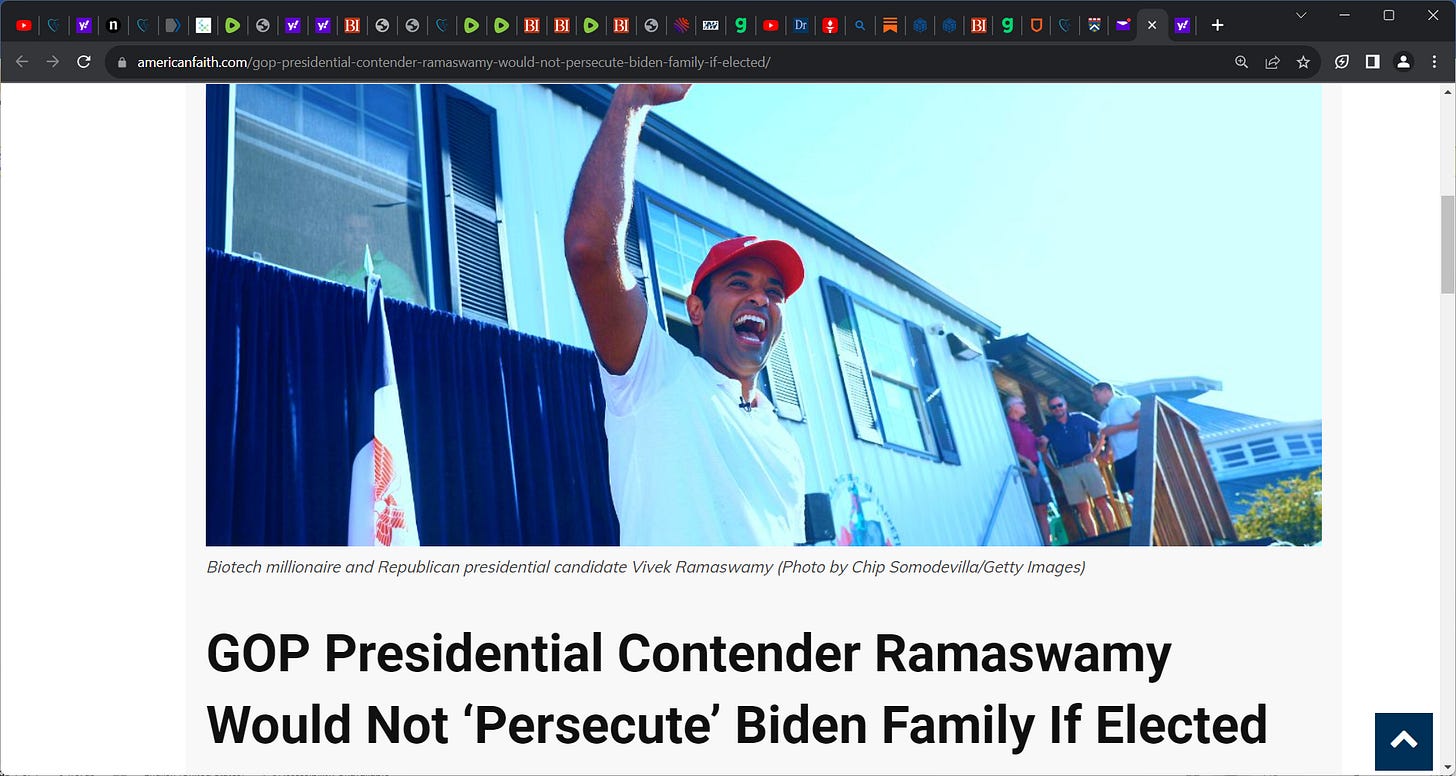
Task: Open a new tab with the plus button
Action: click(1217, 25)
